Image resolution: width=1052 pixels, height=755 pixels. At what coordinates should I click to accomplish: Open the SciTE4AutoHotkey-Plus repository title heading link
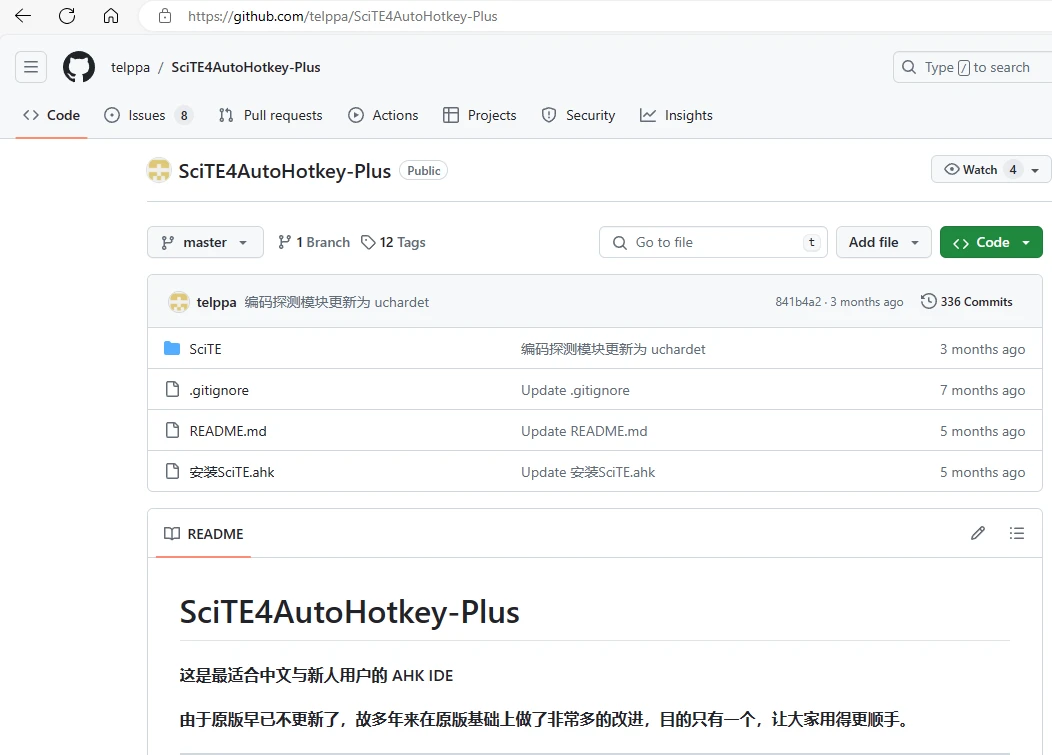click(284, 171)
